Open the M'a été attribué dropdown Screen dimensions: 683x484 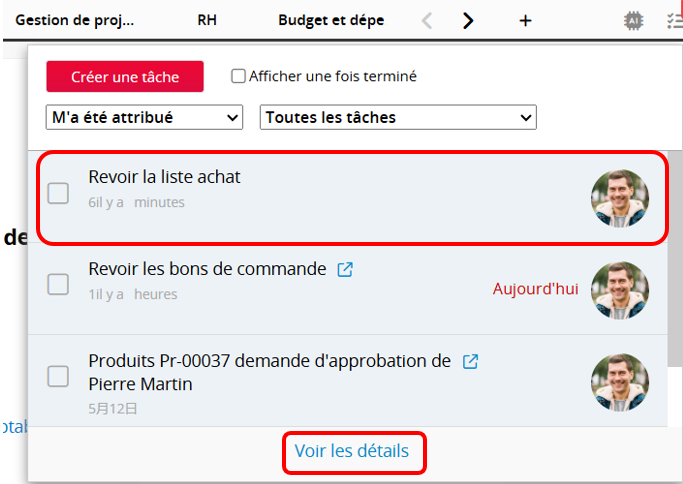pyautogui.click(x=144, y=117)
